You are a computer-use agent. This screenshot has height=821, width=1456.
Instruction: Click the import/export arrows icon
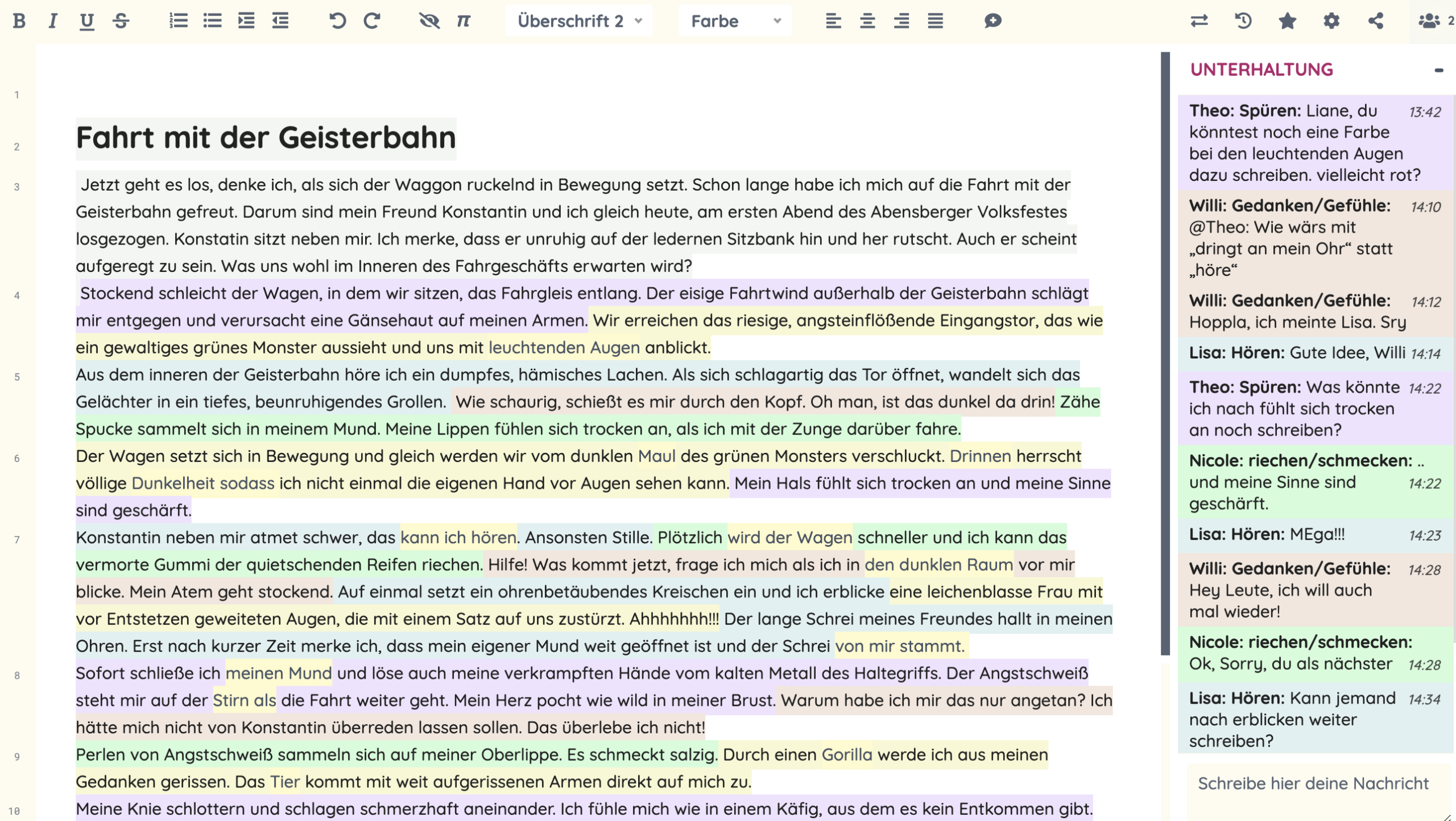click(1199, 21)
